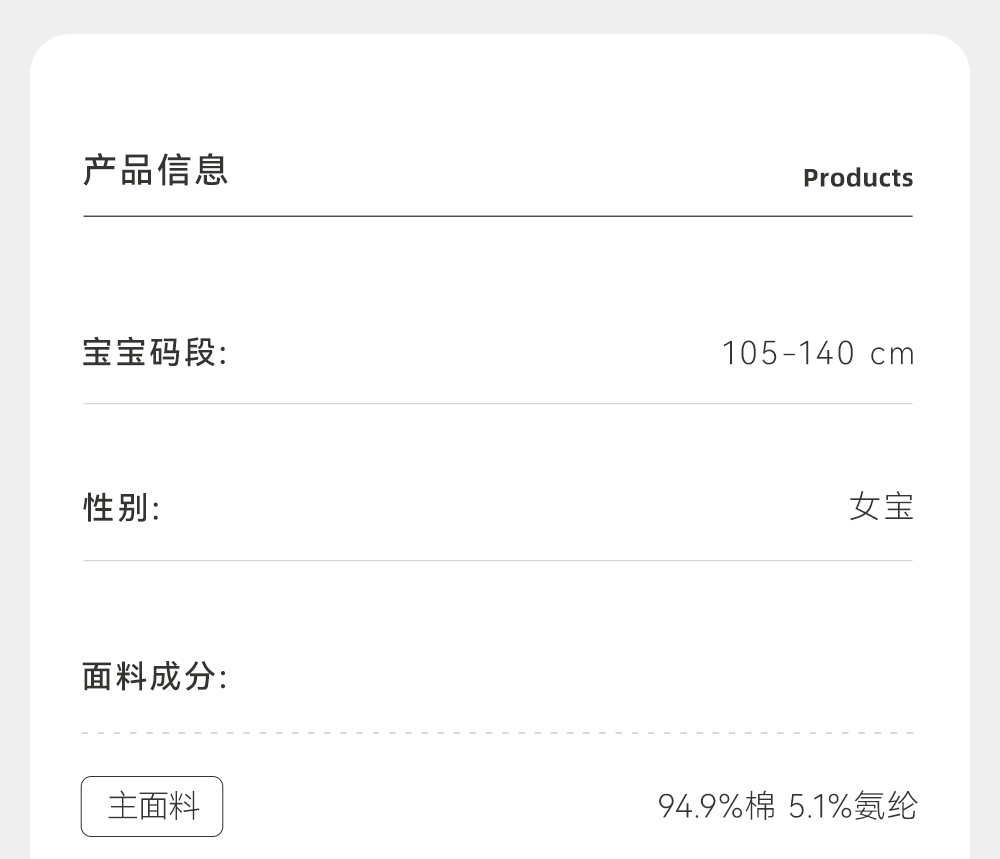This screenshot has width=1000, height=859.
Task: Click the divider line below 性别 row
Action: tap(498, 561)
